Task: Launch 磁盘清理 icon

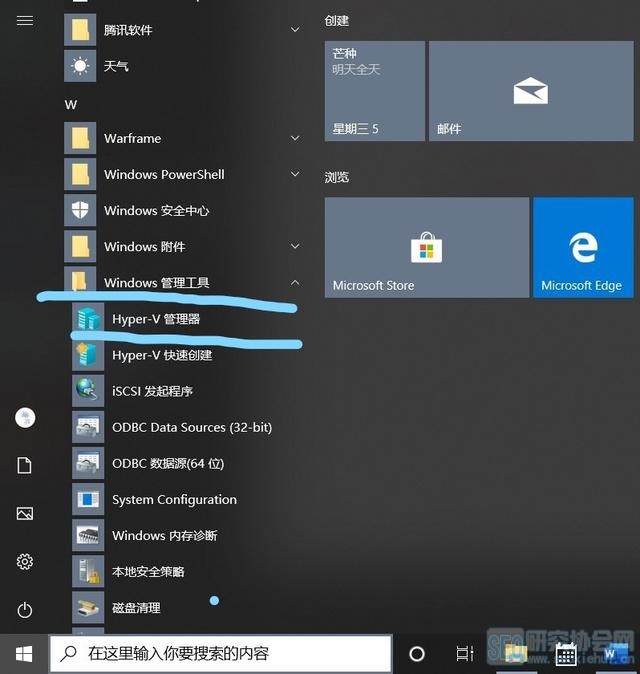Action: click(88, 608)
